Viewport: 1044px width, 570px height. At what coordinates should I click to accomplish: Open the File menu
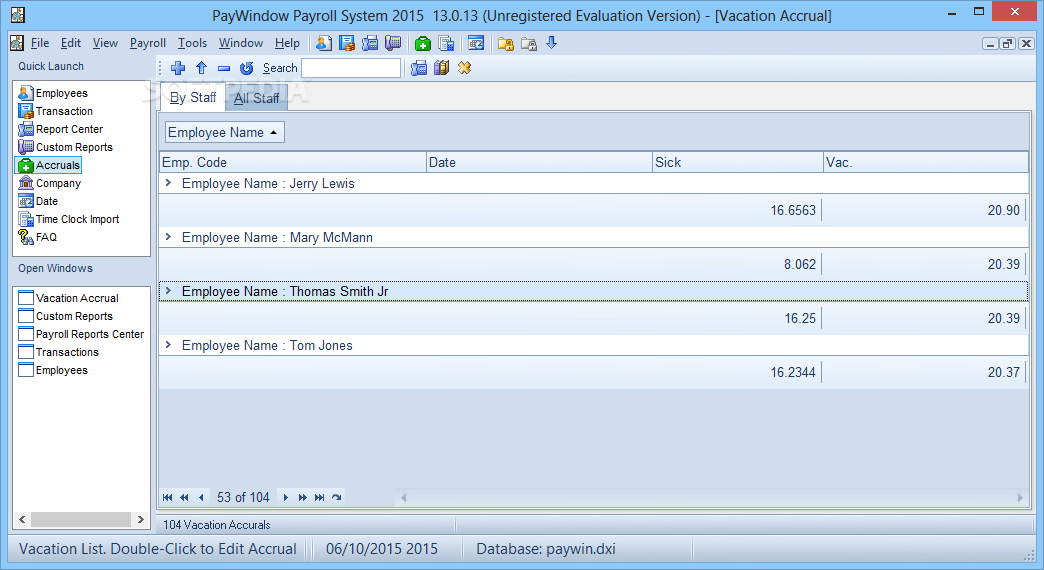tap(40, 43)
